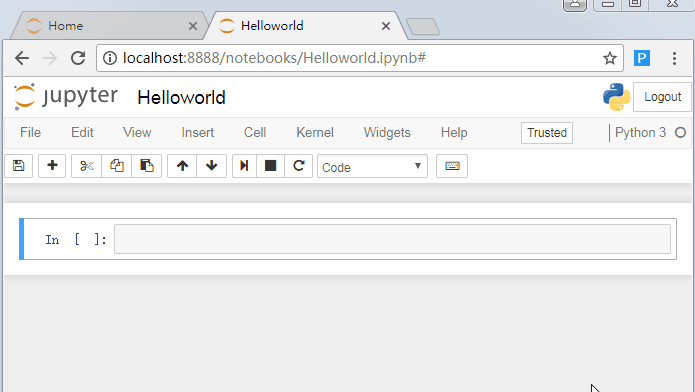Move selected cell down arrow
695x392 pixels.
211,166
